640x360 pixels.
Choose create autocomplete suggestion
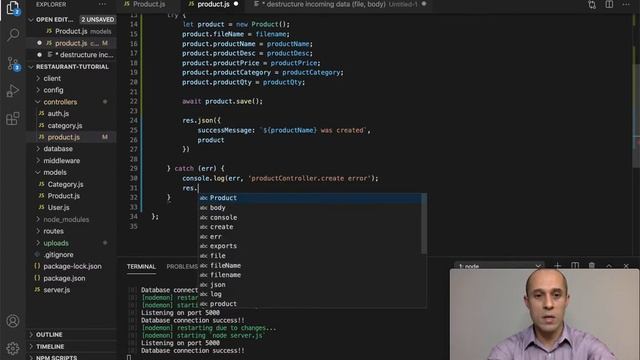point(310,227)
